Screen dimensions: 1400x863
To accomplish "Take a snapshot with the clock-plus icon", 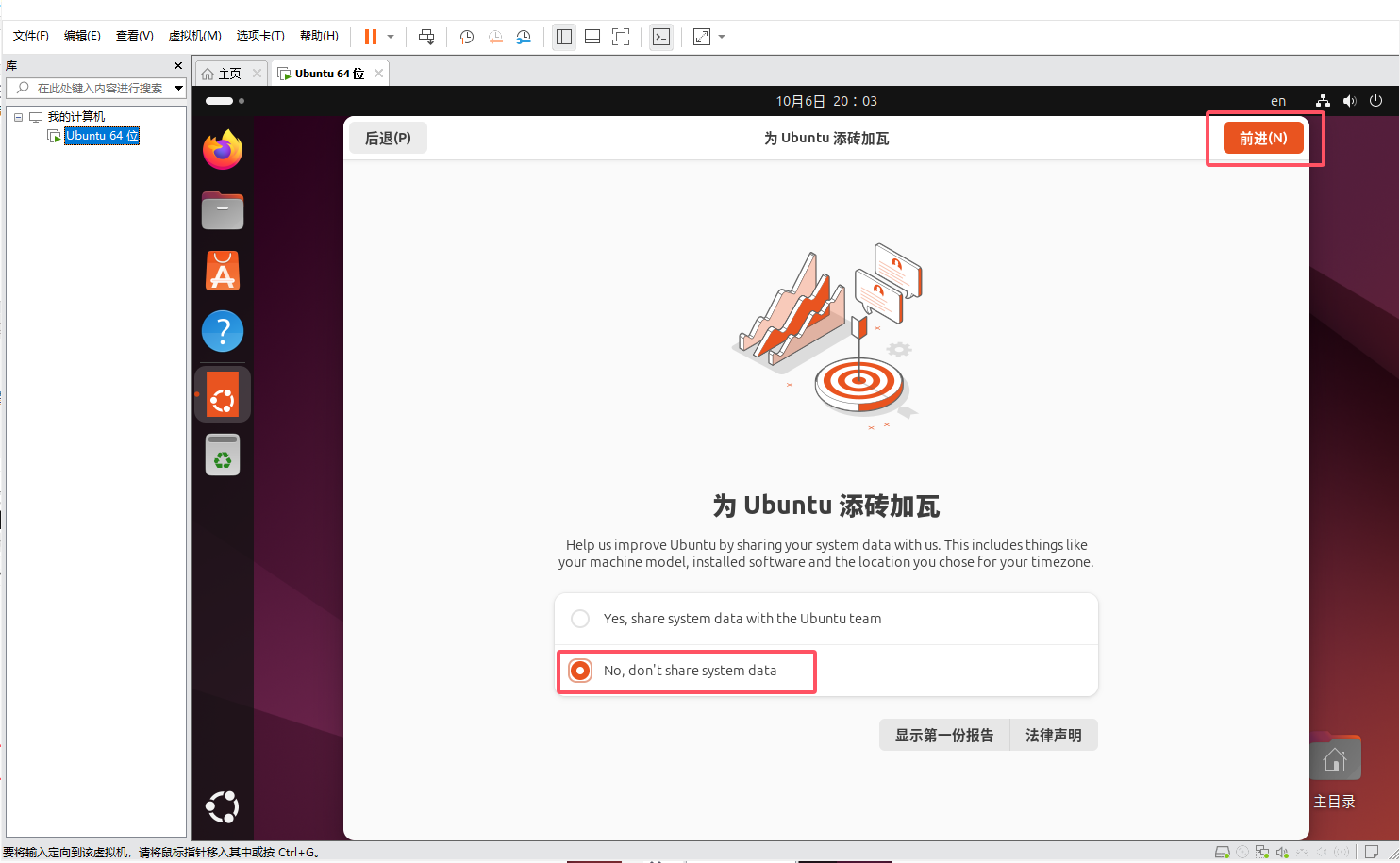I will click(466, 37).
